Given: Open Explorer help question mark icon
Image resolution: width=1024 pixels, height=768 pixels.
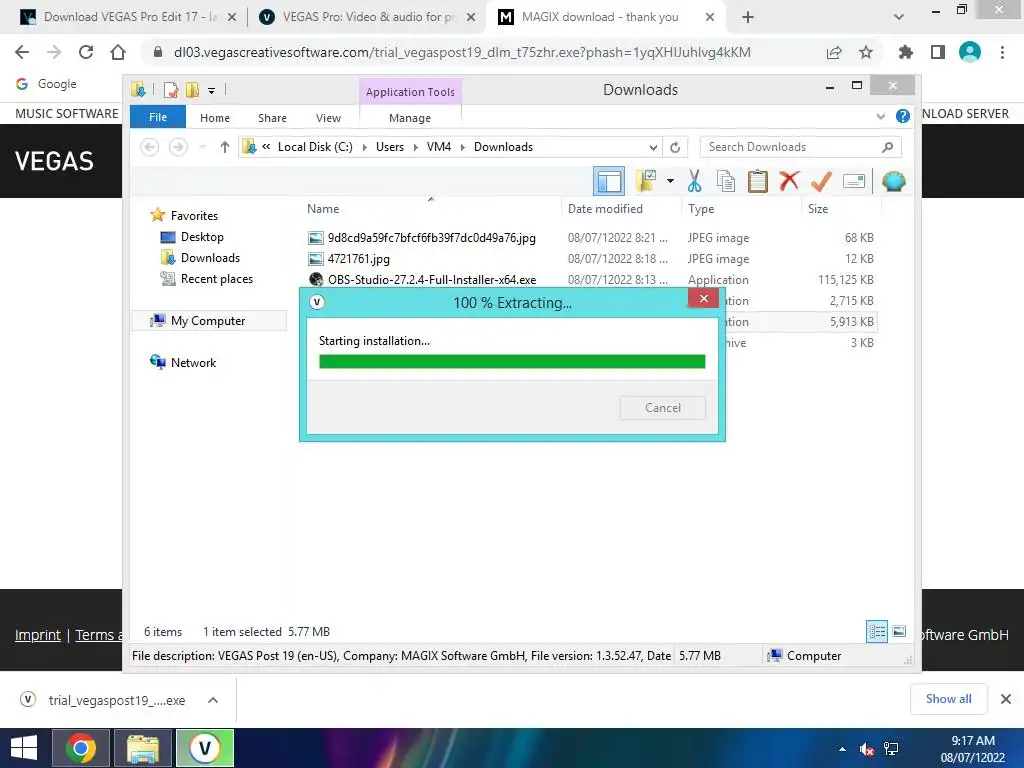Looking at the screenshot, I should 903,116.
